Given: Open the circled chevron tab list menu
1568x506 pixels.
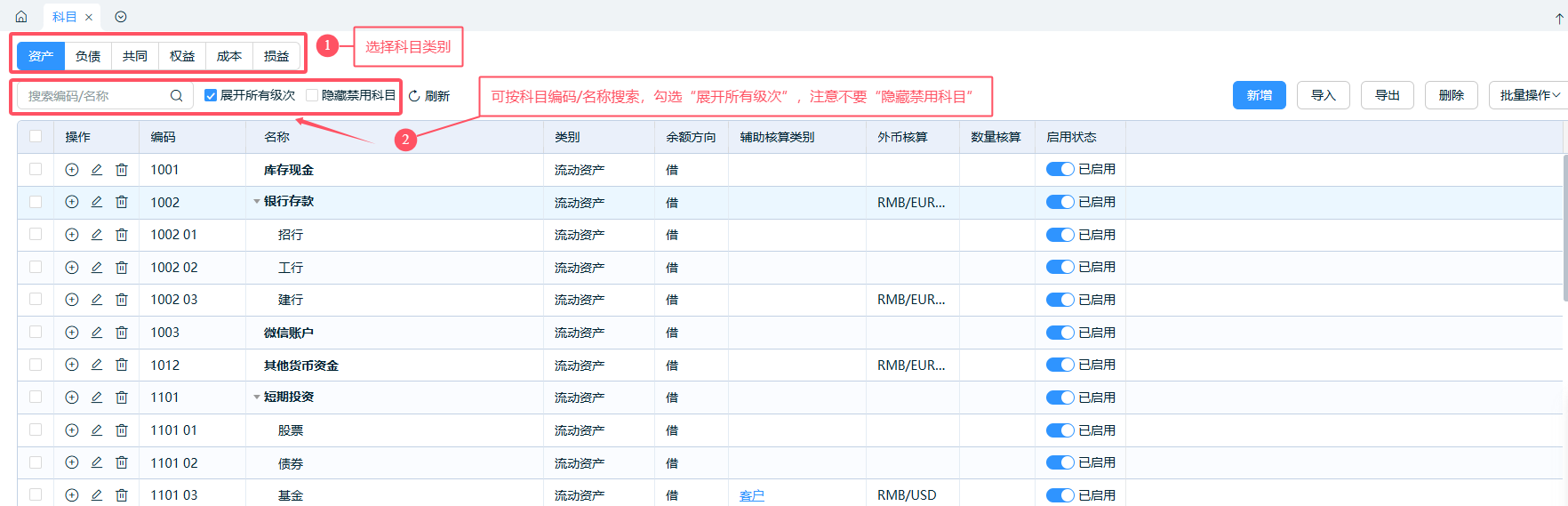Looking at the screenshot, I should [x=121, y=17].
